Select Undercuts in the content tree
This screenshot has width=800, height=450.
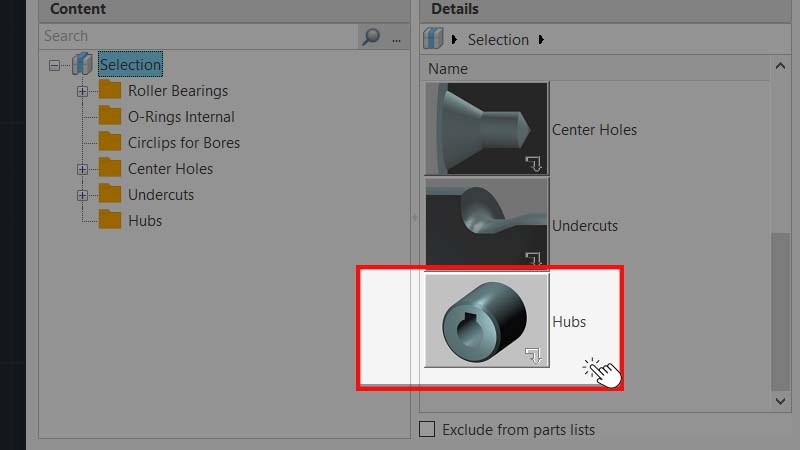click(161, 195)
